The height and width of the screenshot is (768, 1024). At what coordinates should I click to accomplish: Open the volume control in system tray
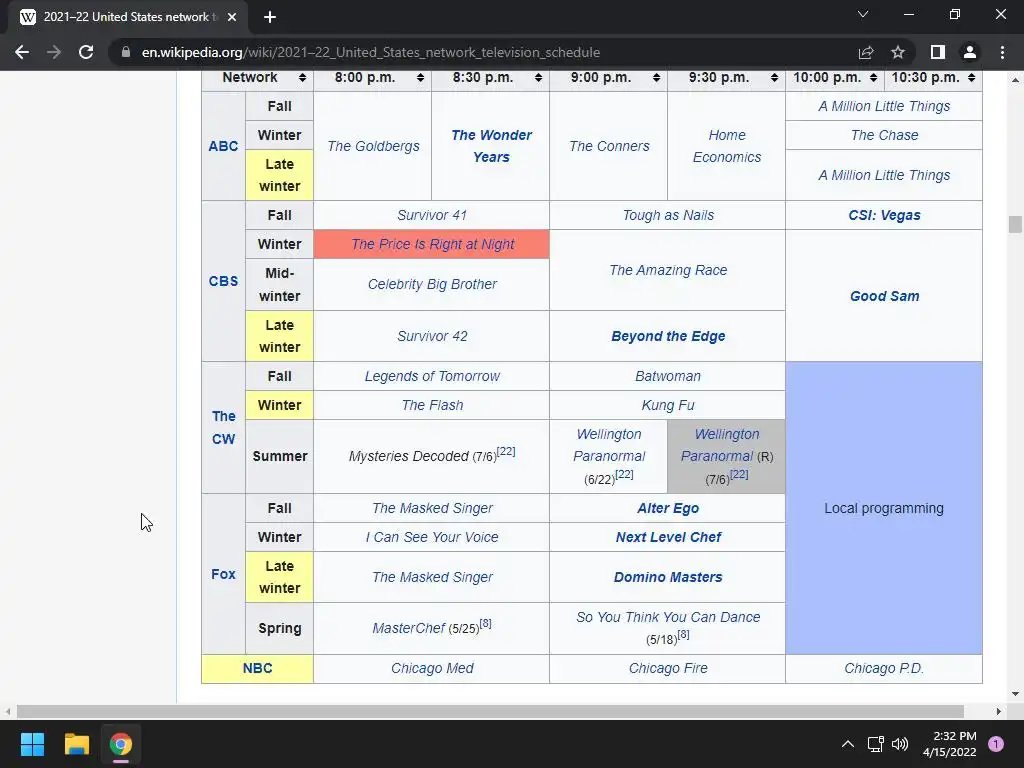(900, 744)
